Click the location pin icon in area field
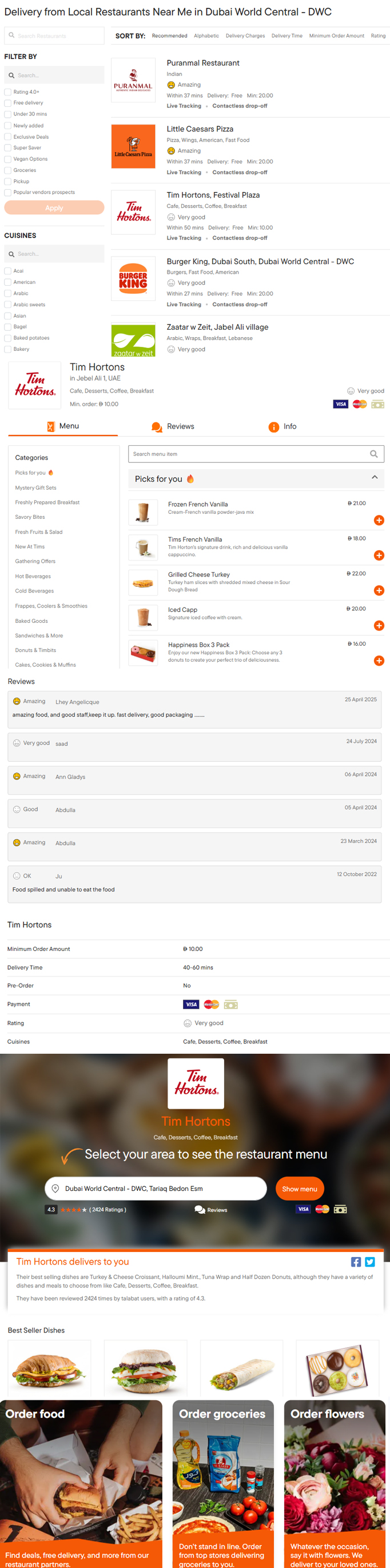Image resolution: width=390 pixels, height=1568 pixels. [x=55, y=1188]
